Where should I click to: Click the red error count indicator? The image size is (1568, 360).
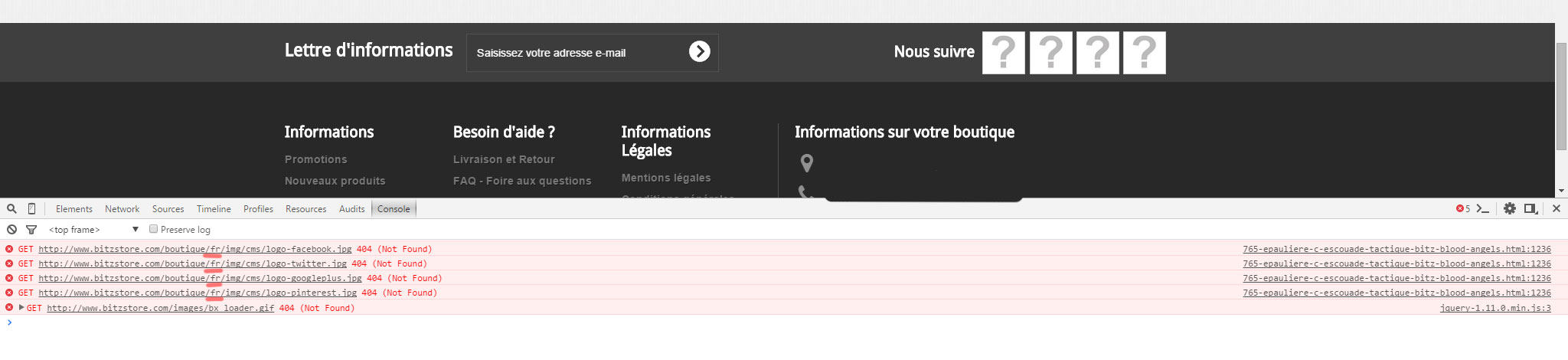pyautogui.click(x=1462, y=208)
